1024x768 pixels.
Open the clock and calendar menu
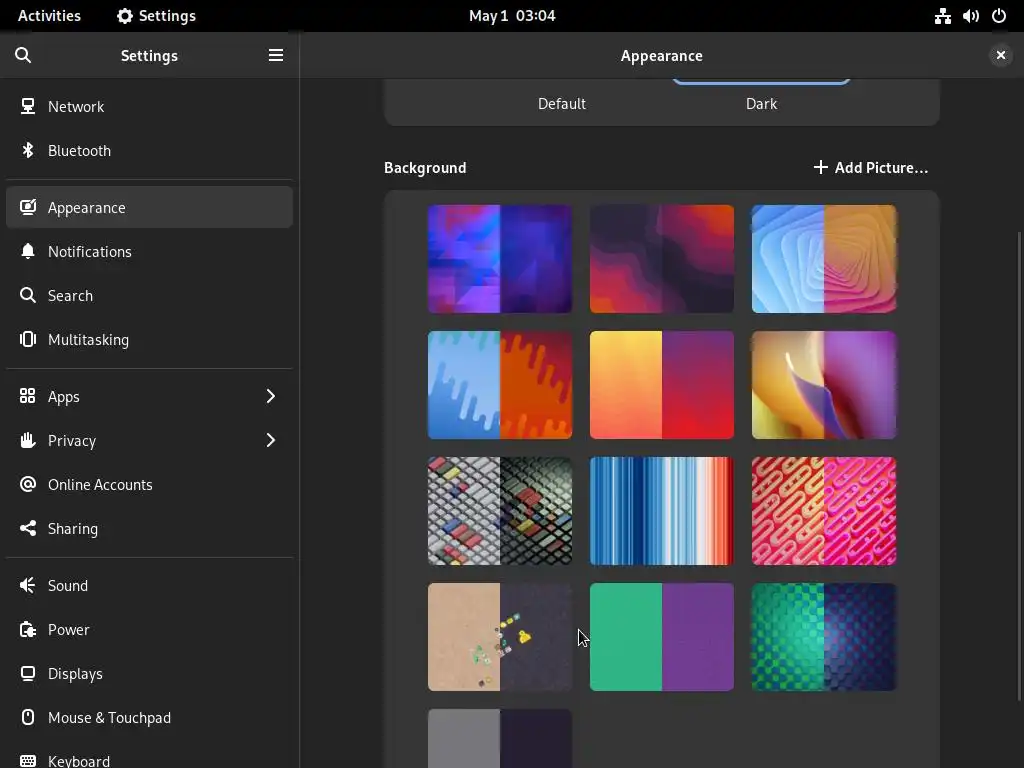(x=512, y=16)
